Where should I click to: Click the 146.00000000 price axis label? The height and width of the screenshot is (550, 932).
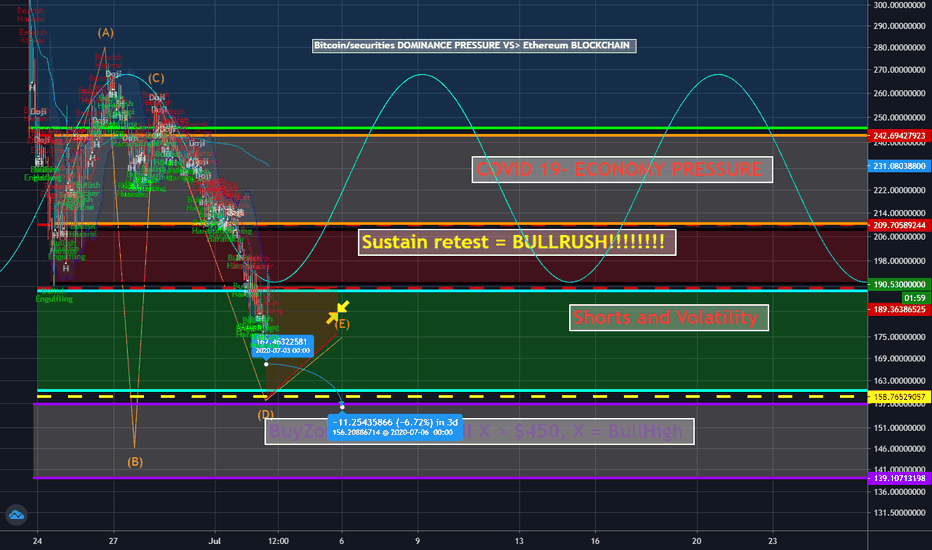(899, 449)
